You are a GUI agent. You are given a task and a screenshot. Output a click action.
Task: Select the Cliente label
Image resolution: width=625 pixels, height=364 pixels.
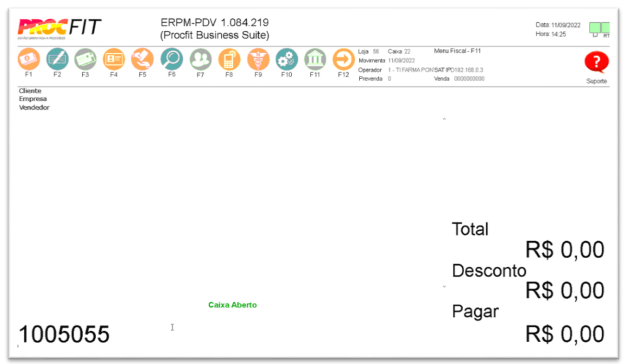(30, 91)
